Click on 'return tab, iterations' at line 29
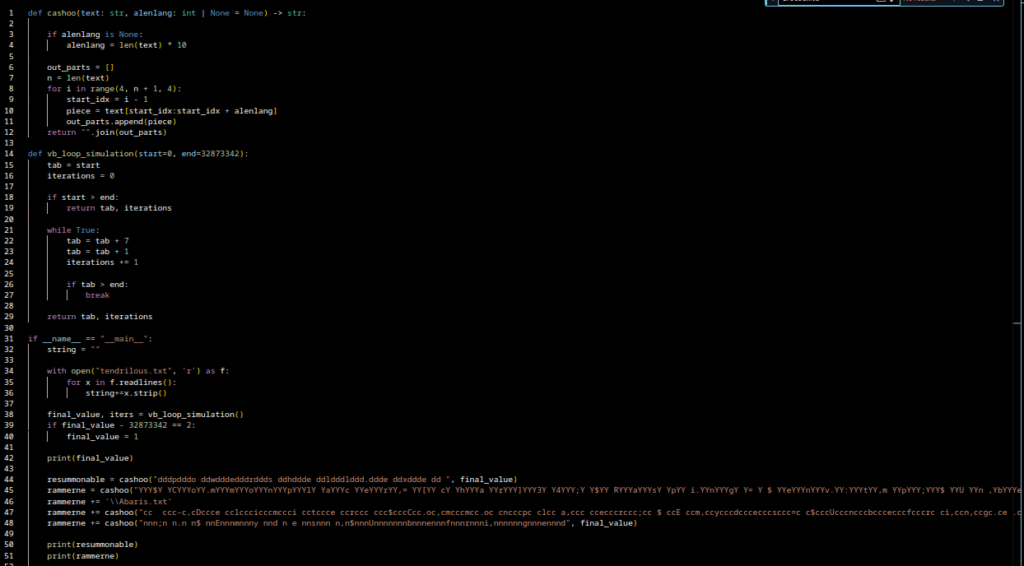1024x566 pixels. pos(99,316)
